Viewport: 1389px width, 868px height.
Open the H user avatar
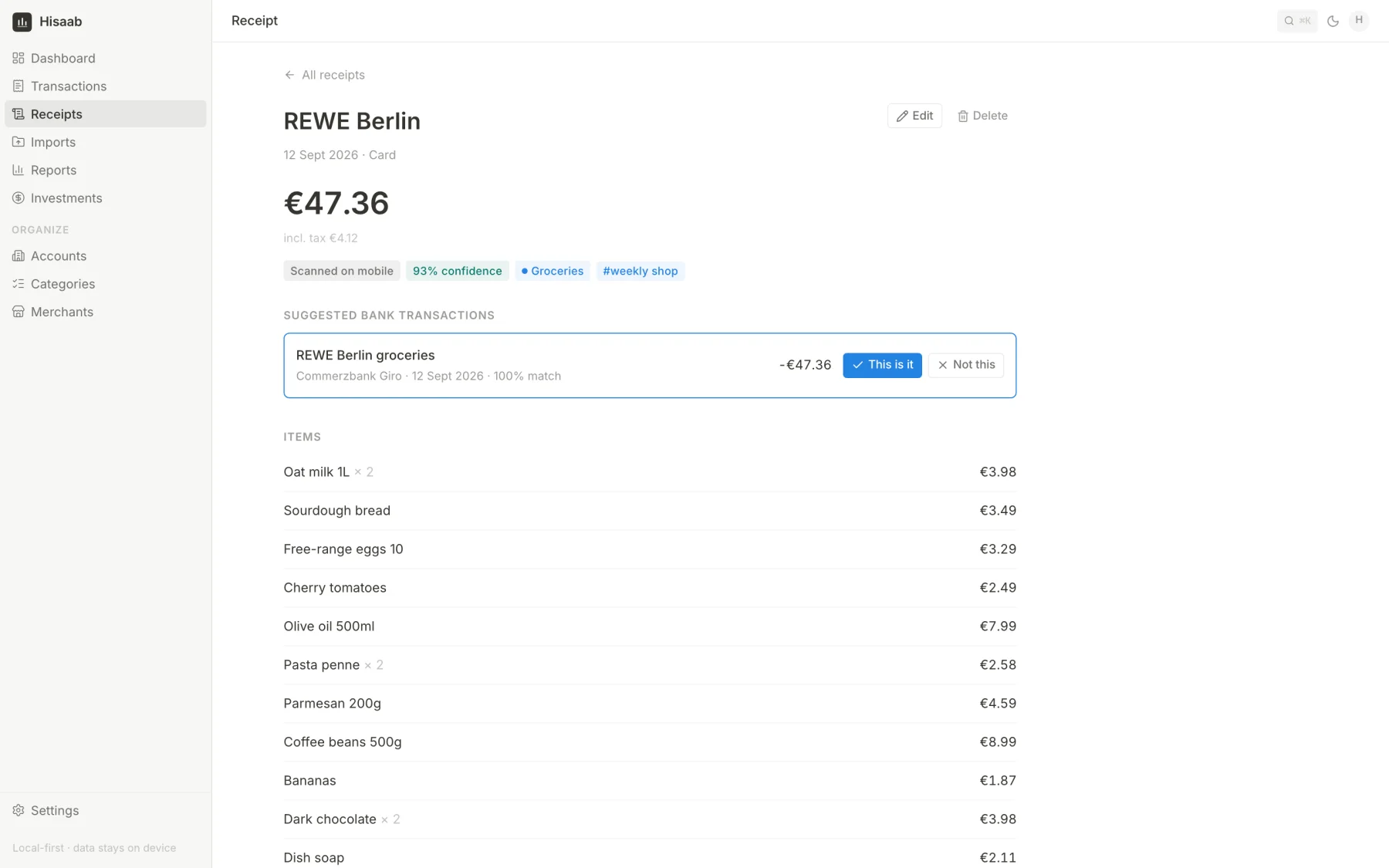pos(1359,21)
